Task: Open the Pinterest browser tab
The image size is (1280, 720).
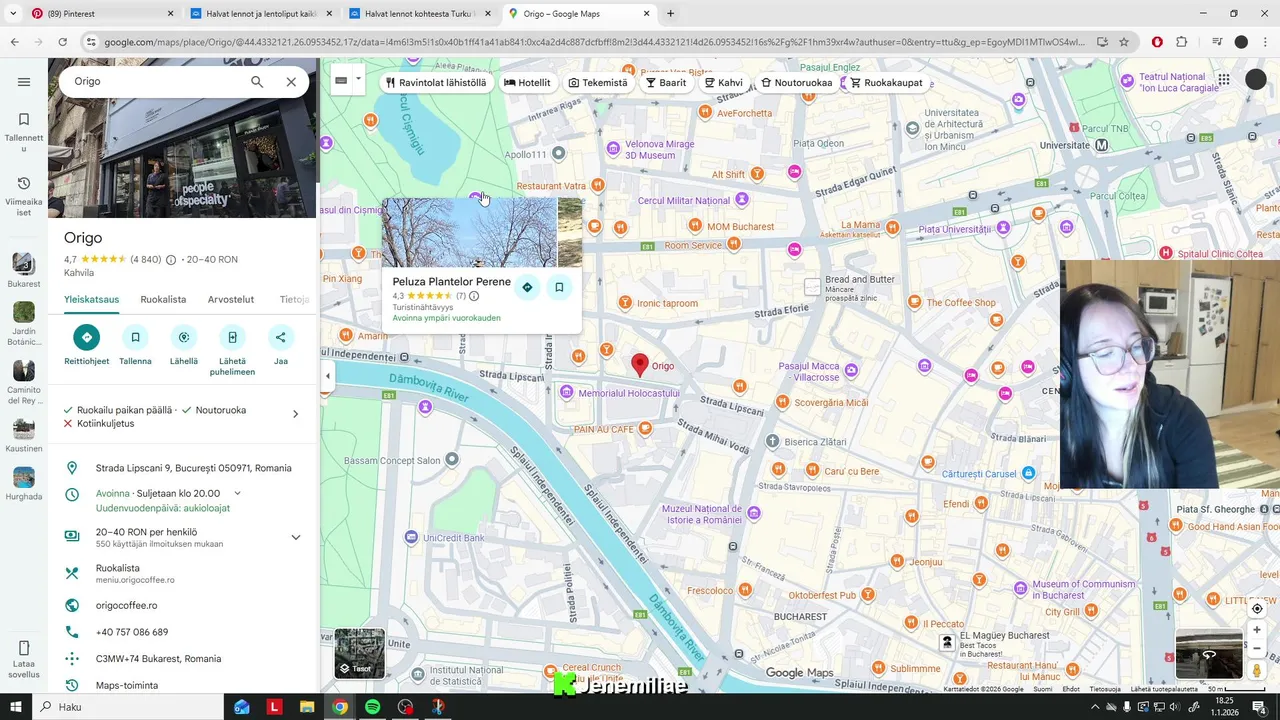Action: (100, 14)
